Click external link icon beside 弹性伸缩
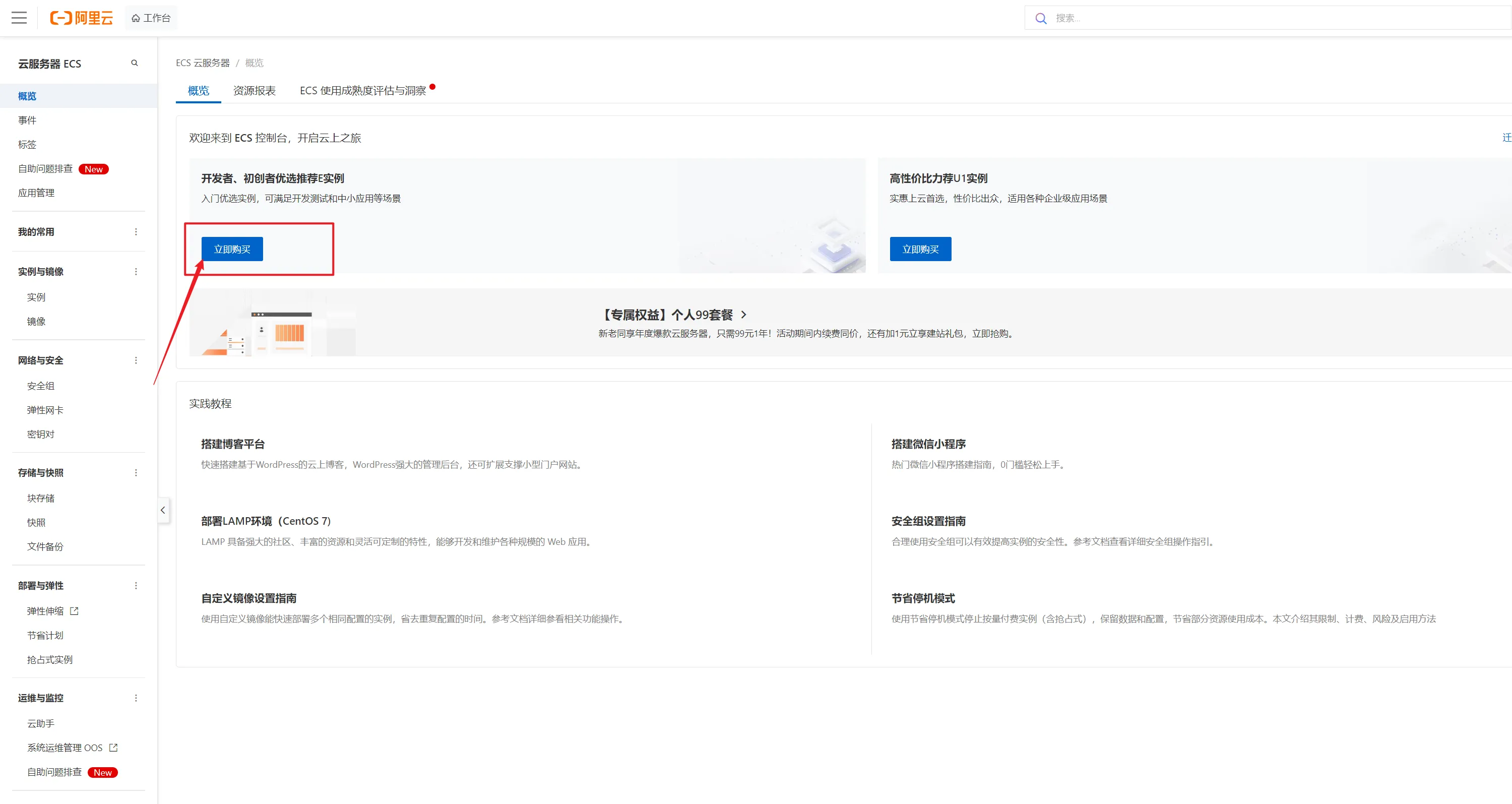This screenshot has width=1512, height=804. point(74,611)
